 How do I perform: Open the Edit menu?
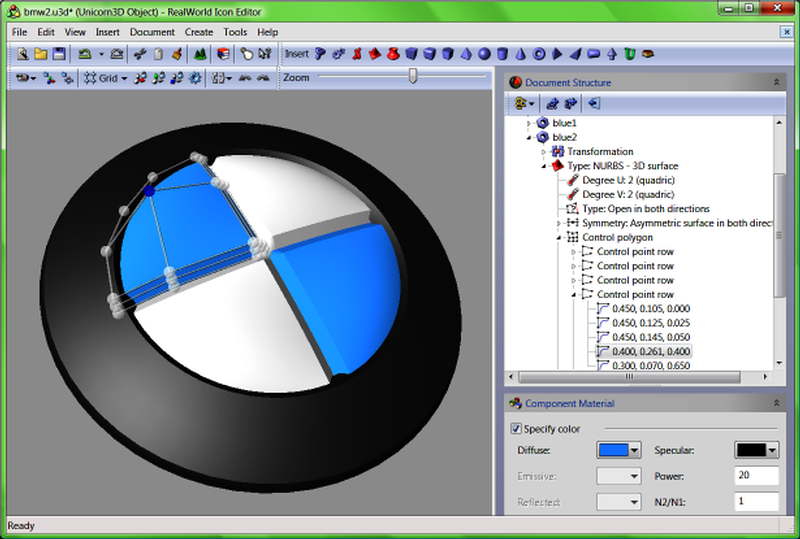click(46, 32)
